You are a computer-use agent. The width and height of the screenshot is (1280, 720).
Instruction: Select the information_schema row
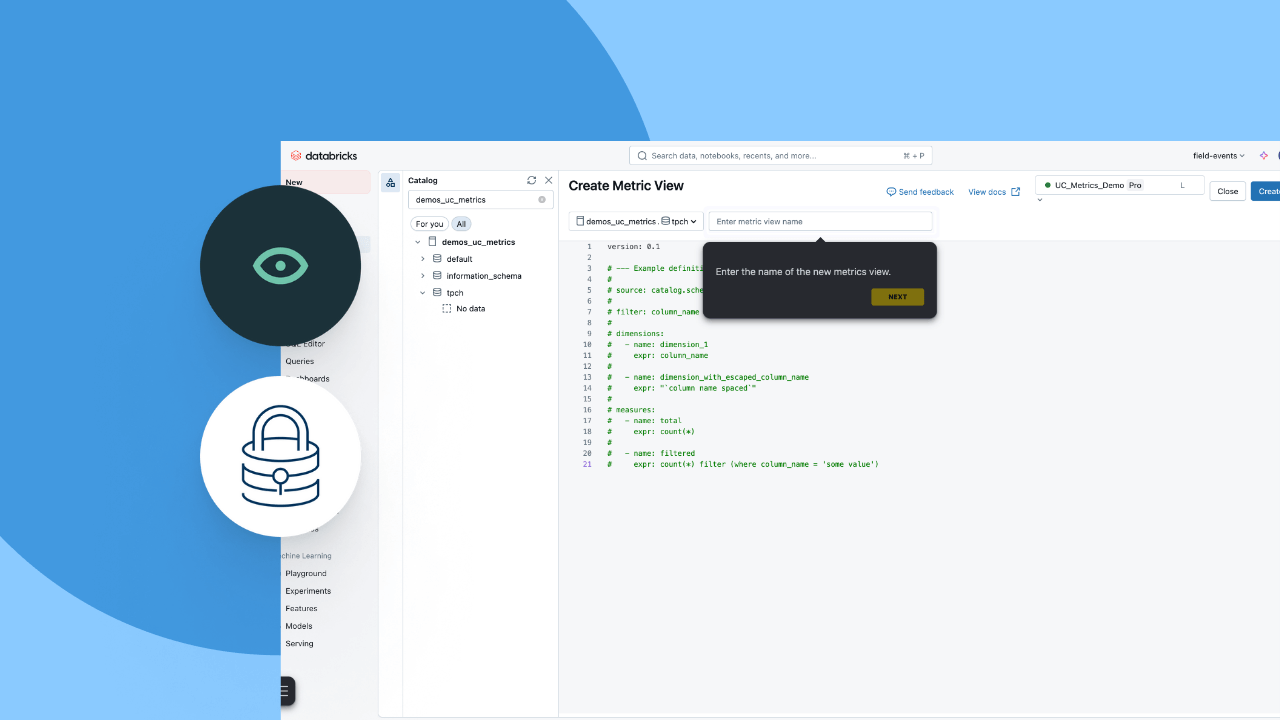pyautogui.click(x=483, y=276)
